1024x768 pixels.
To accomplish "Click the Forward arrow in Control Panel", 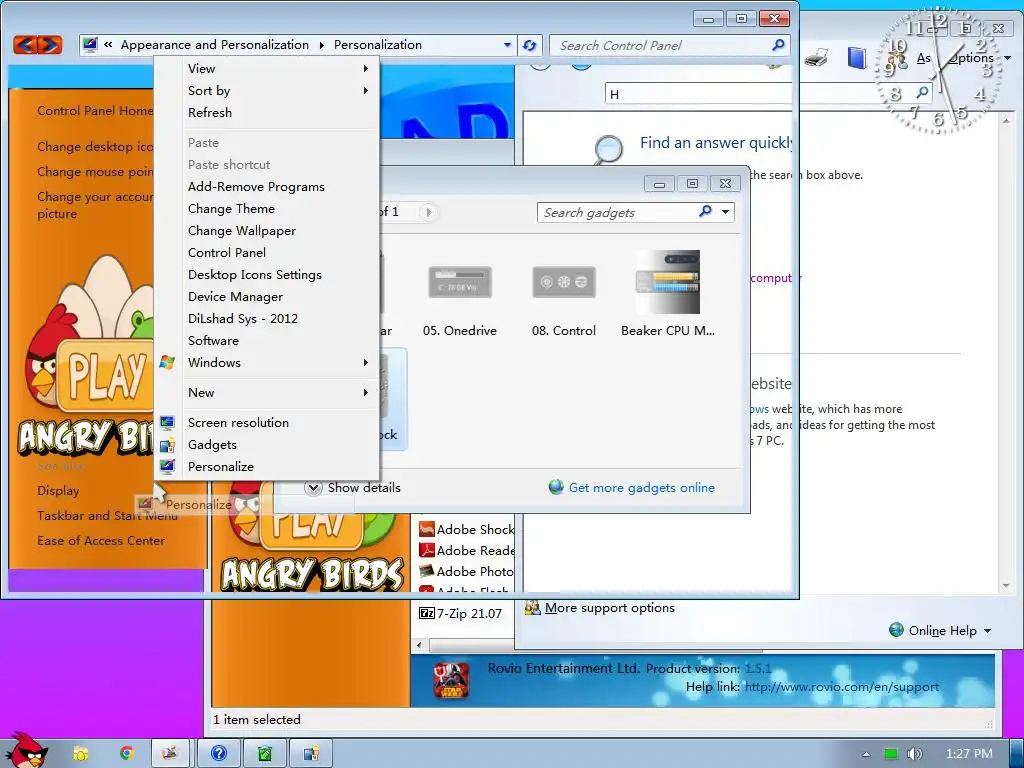I will 50,44.
